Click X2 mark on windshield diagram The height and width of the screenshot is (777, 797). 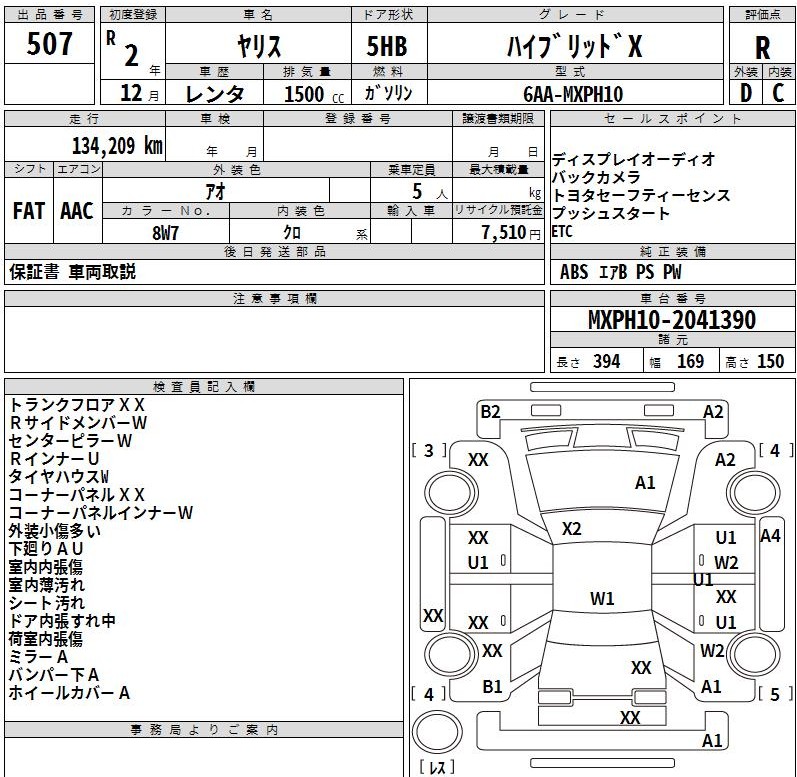(571, 529)
